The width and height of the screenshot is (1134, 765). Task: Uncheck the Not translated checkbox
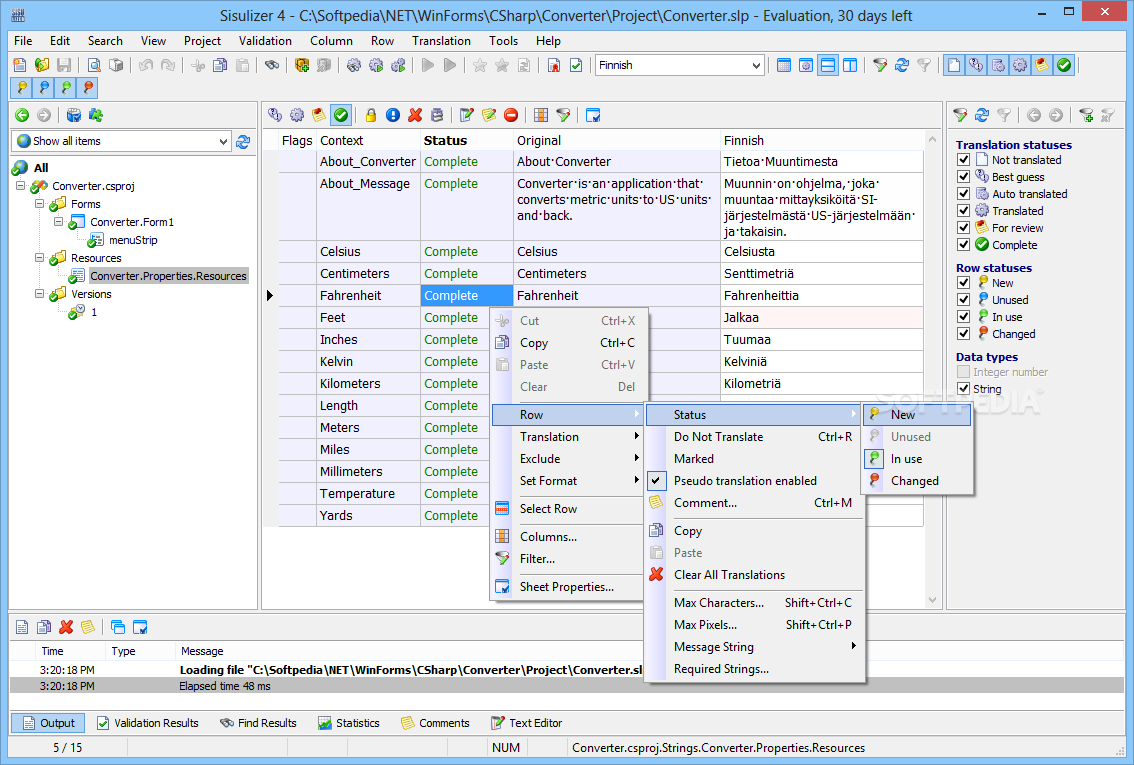[x=963, y=160]
